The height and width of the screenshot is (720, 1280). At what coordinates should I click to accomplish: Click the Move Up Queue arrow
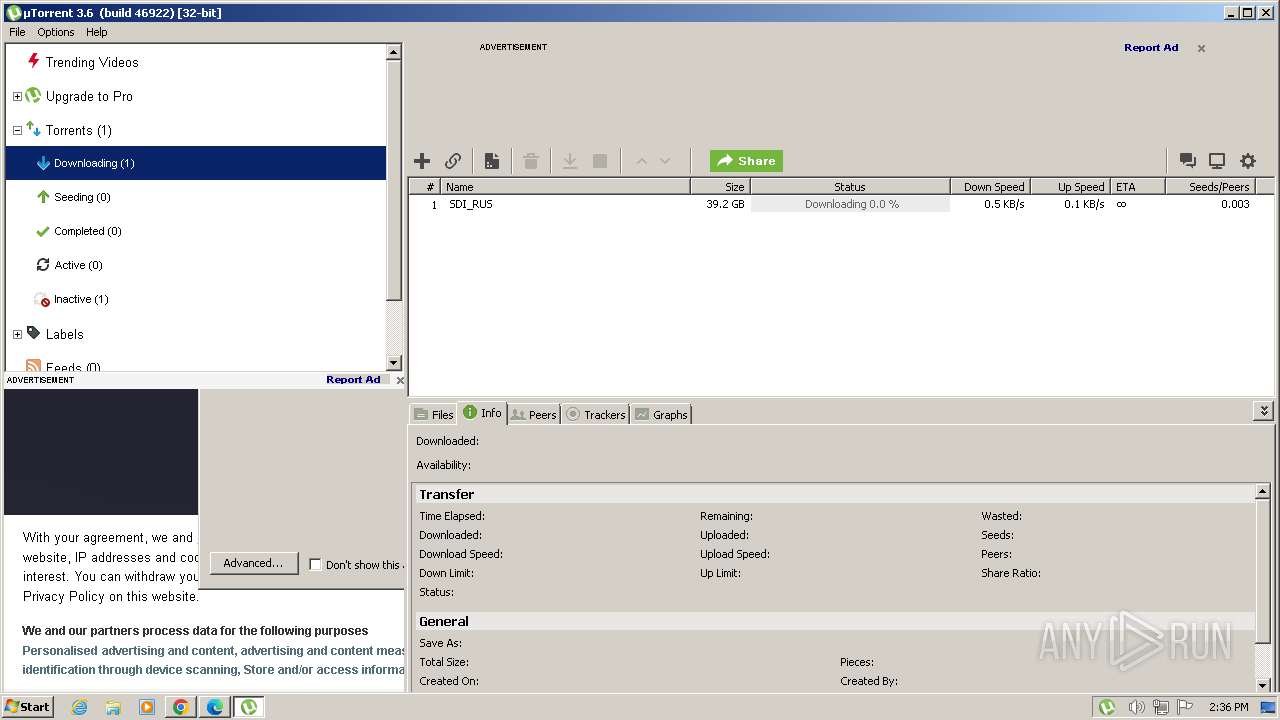641,161
